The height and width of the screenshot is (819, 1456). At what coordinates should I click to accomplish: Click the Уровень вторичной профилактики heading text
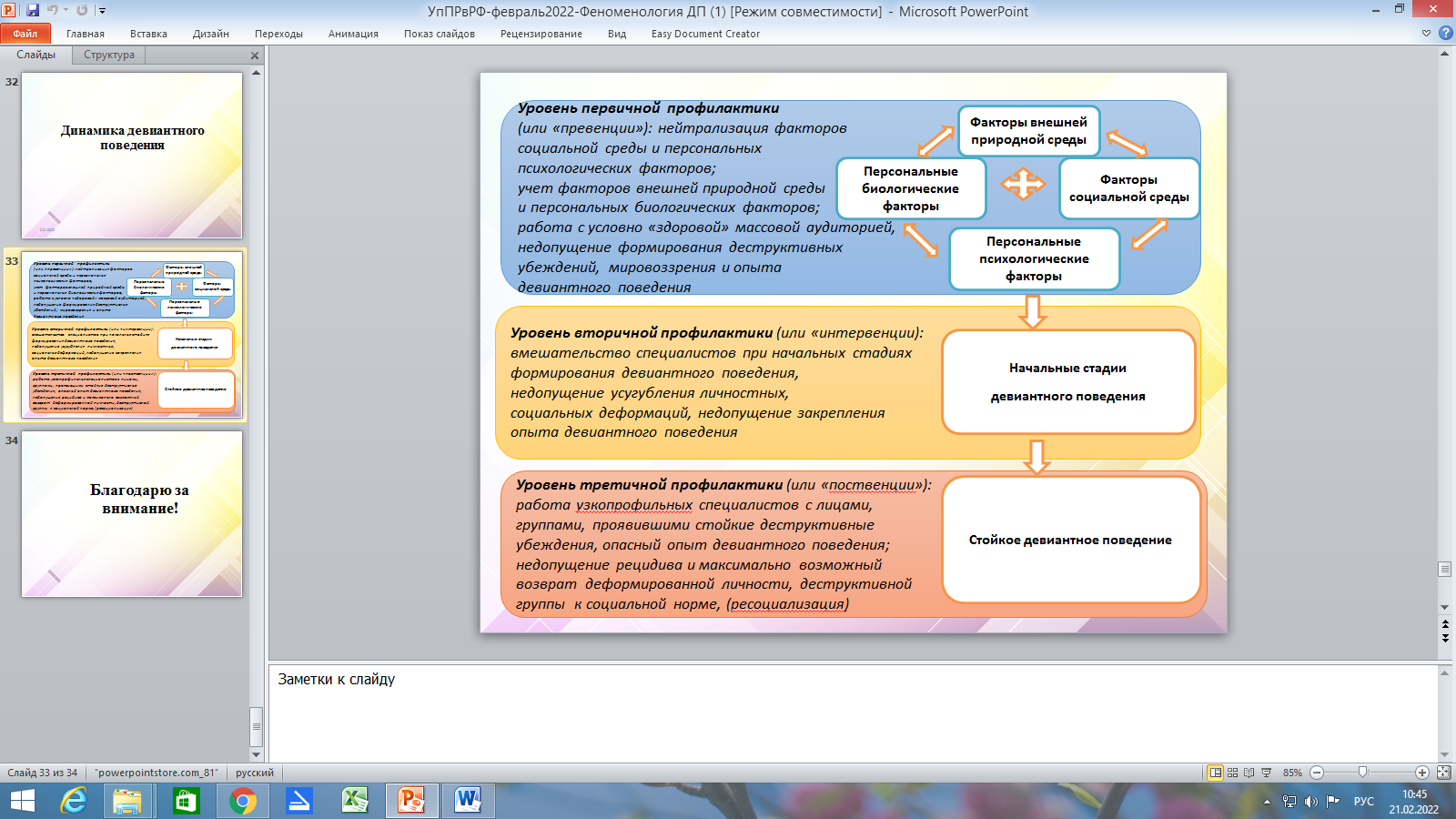point(641,333)
